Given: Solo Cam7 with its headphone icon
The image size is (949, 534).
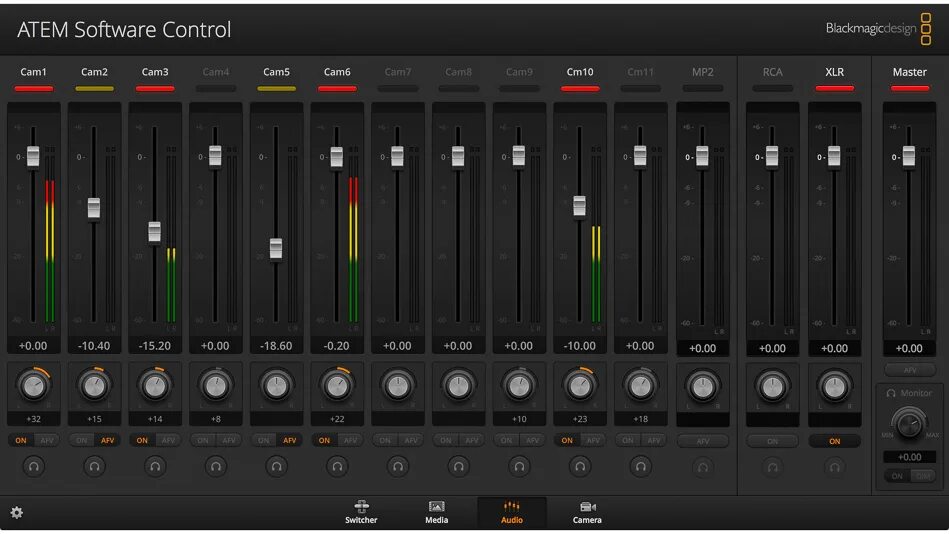Looking at the screenshot, I should (x=398, y=467).
